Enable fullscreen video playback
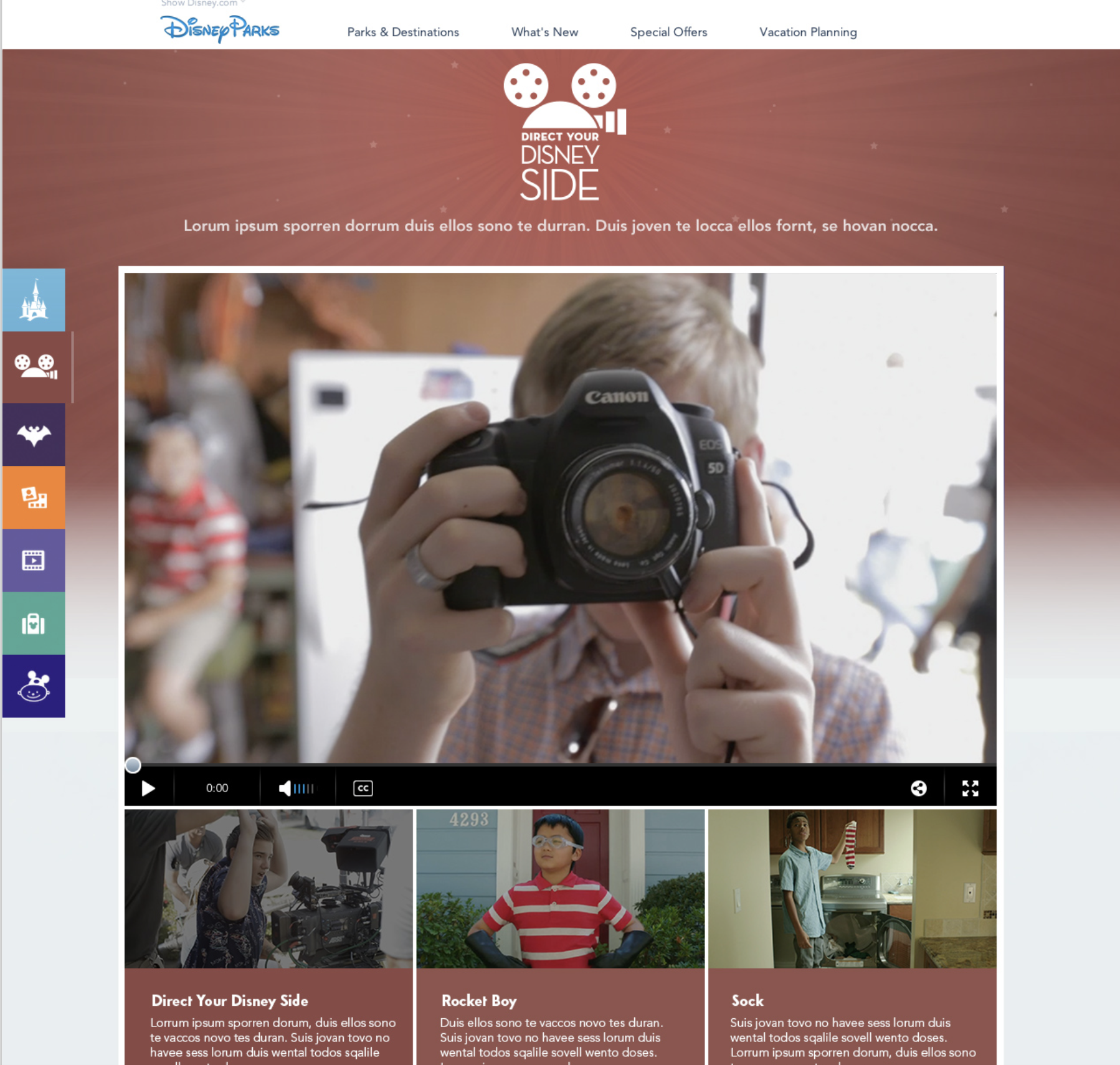This screenshot has width=1120, height=1065. click(x=970, y=788)
